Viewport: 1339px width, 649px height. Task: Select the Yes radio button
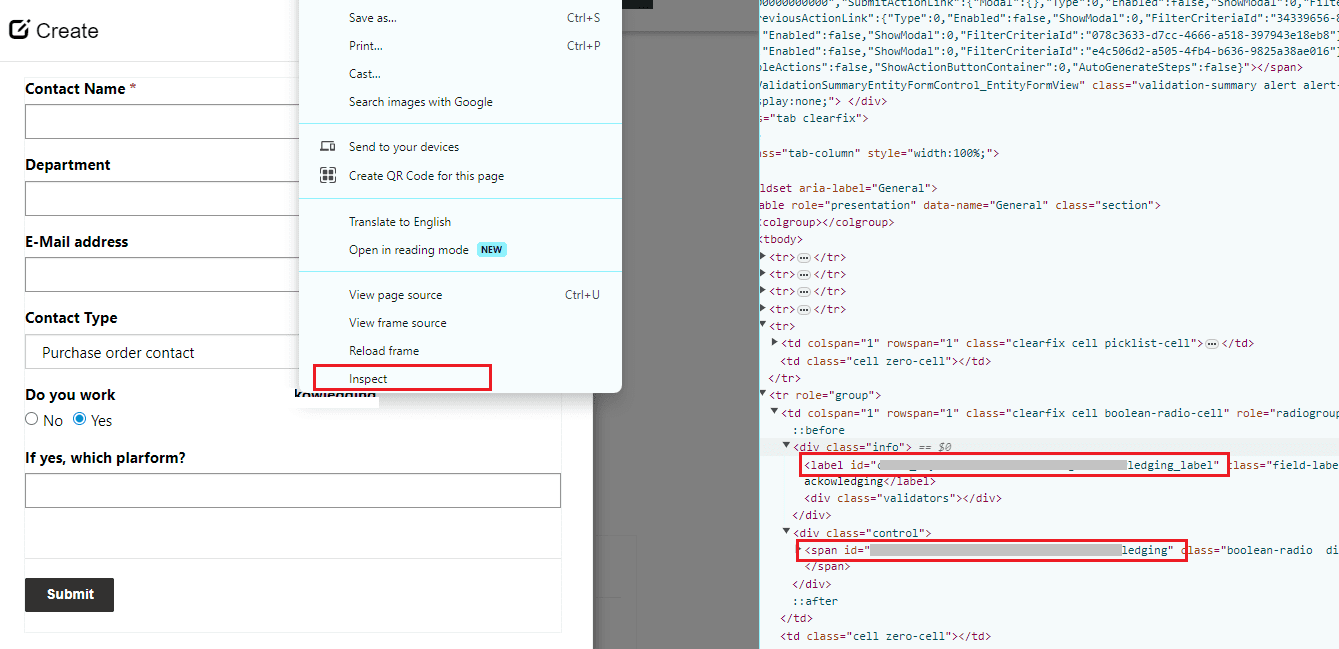(x=80, y=420)
